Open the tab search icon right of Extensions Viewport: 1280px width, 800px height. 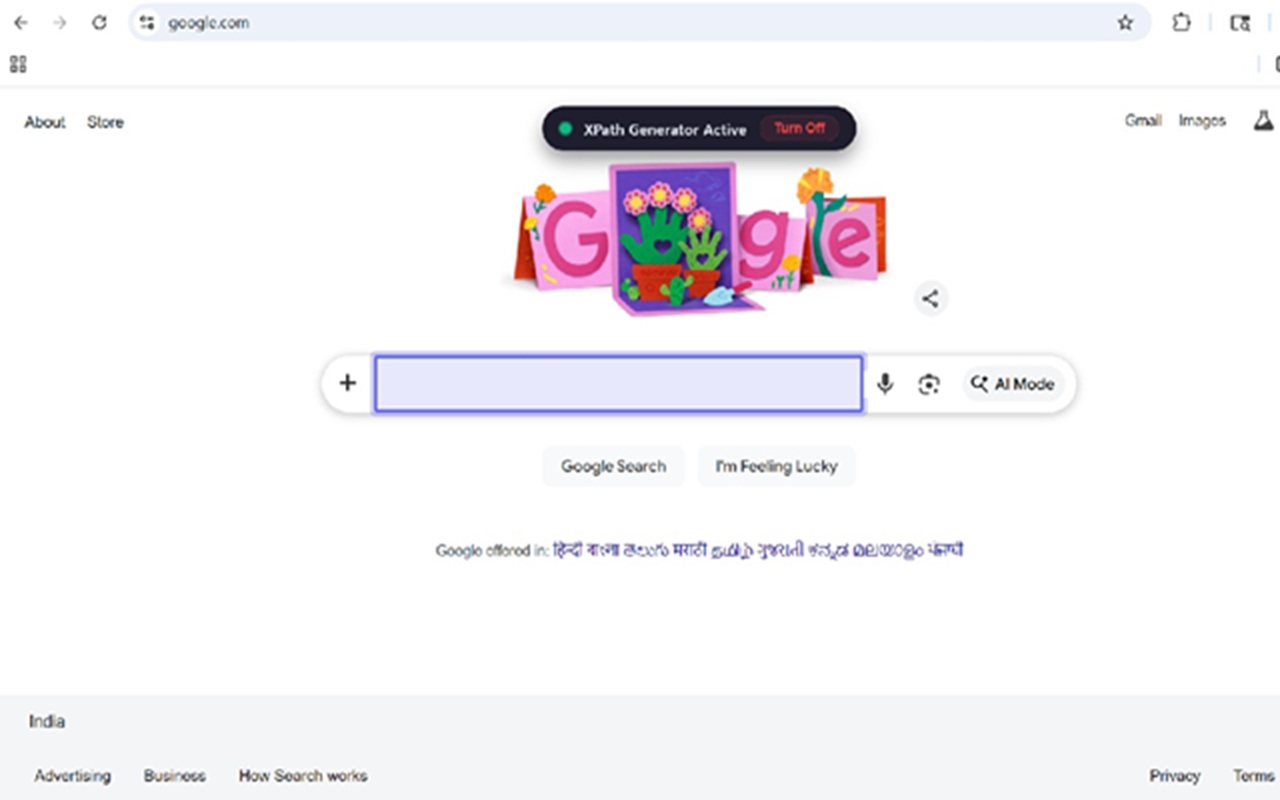pos(1240,23)
